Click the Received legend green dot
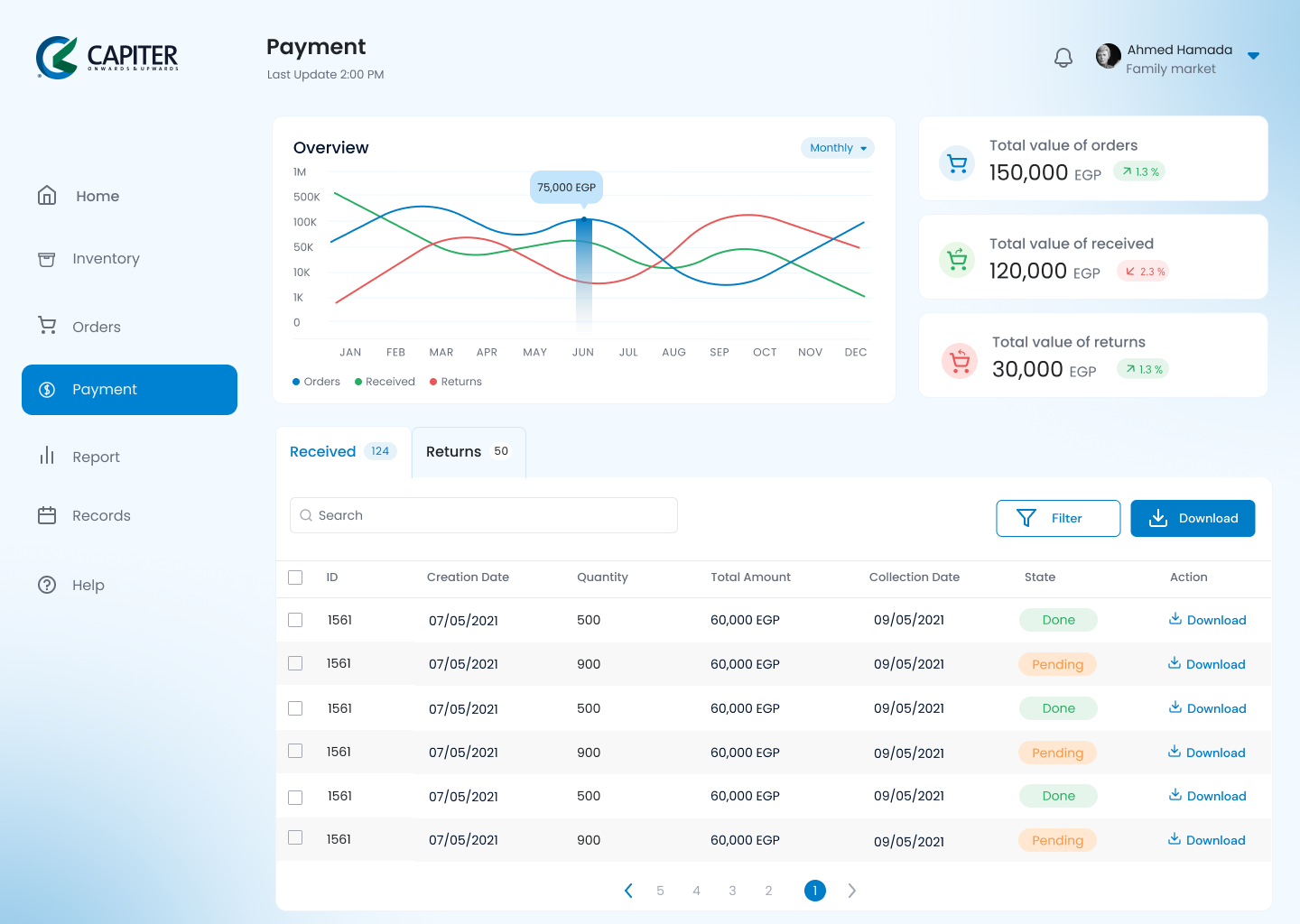 pos(358,382)
